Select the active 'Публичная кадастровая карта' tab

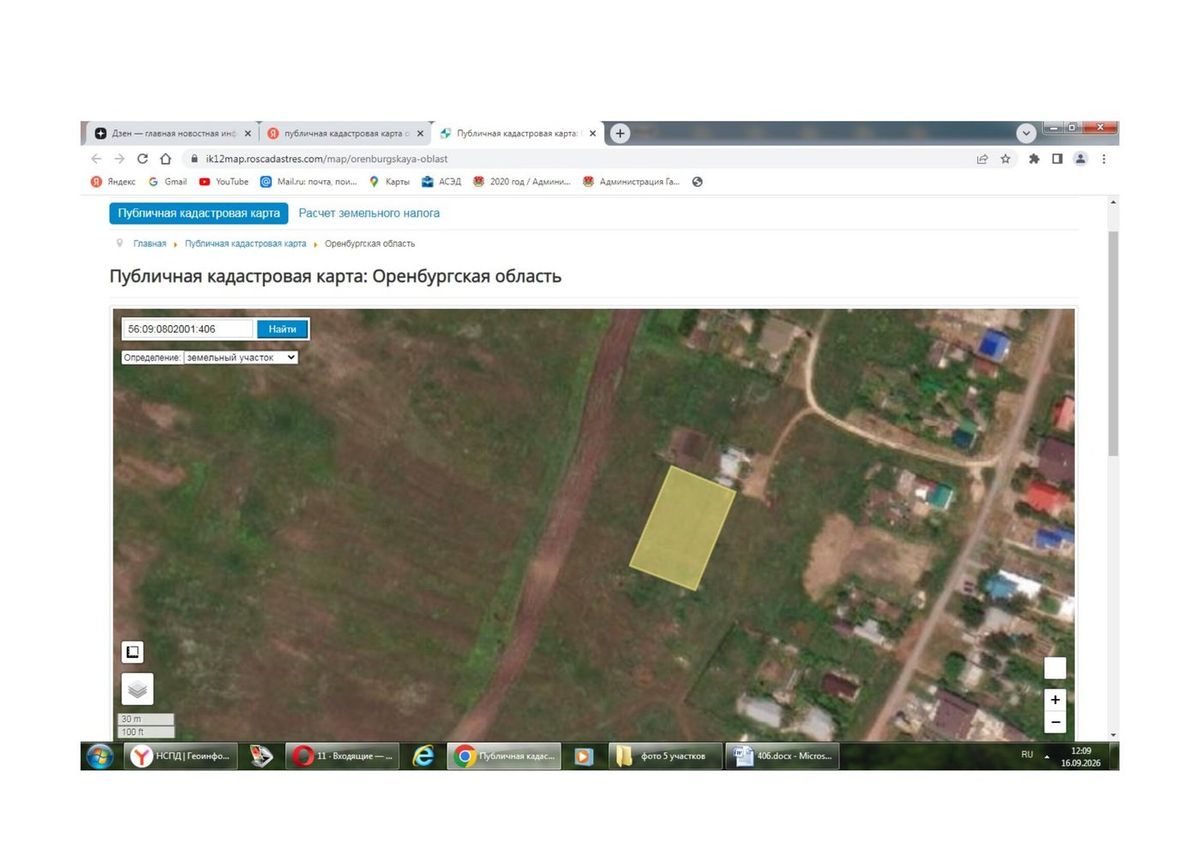(x=518, y=133)
